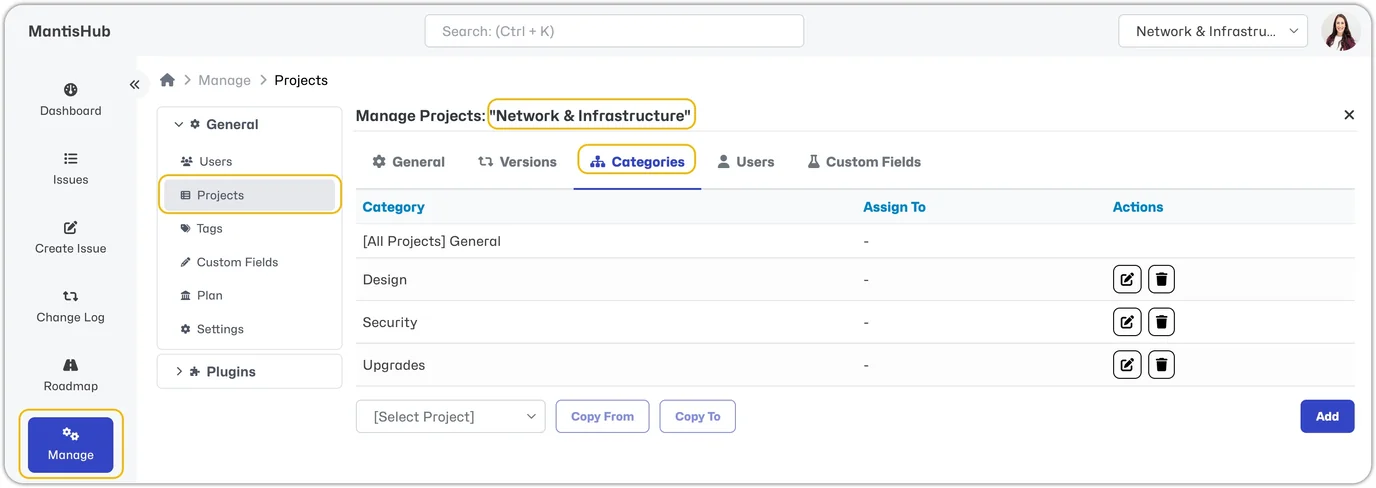The image size is (1376, 488).
Task: Open Change Log in sidebar
Action: pos(70,307)
